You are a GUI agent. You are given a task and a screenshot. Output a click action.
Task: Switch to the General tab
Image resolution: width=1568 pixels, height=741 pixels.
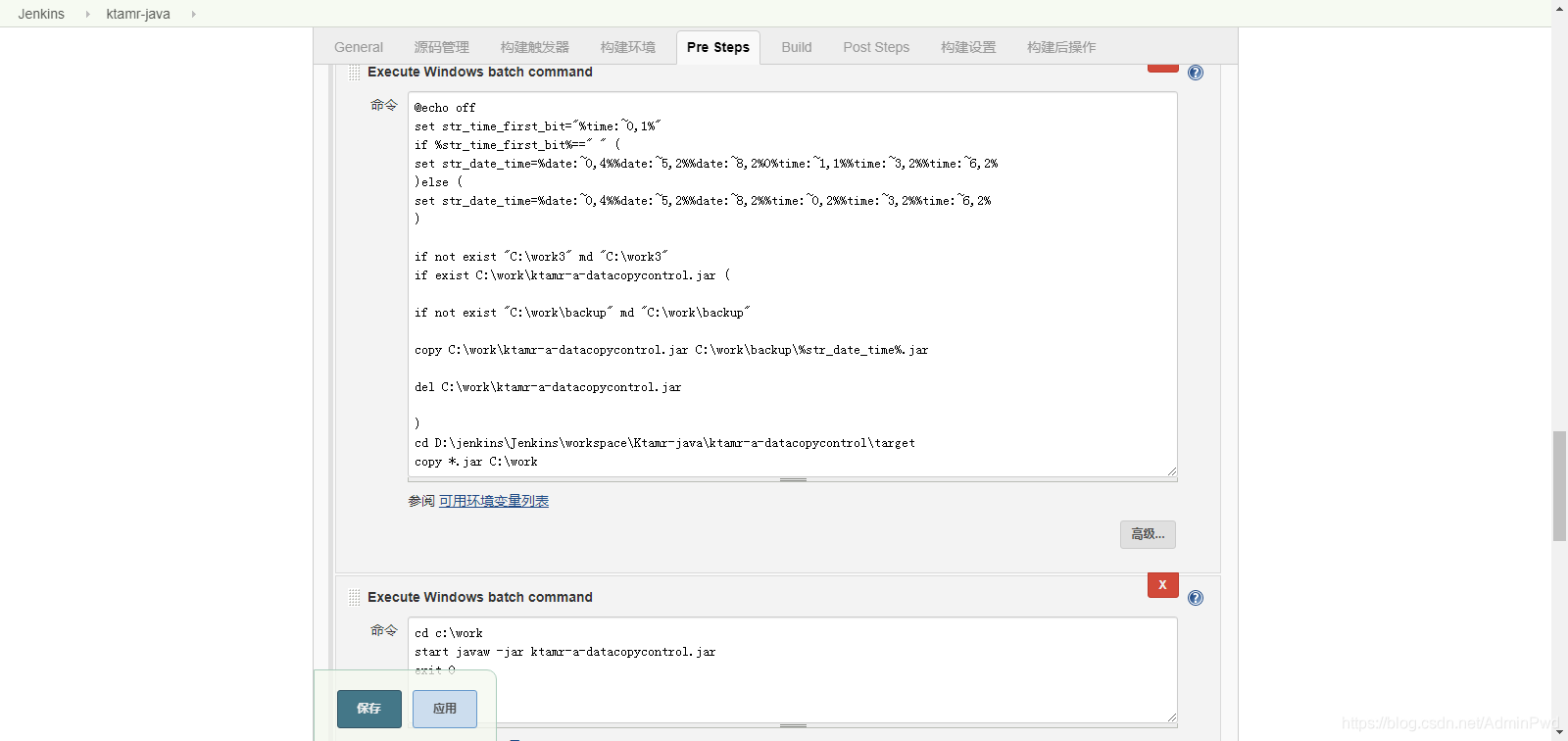[x=359, y=47]
